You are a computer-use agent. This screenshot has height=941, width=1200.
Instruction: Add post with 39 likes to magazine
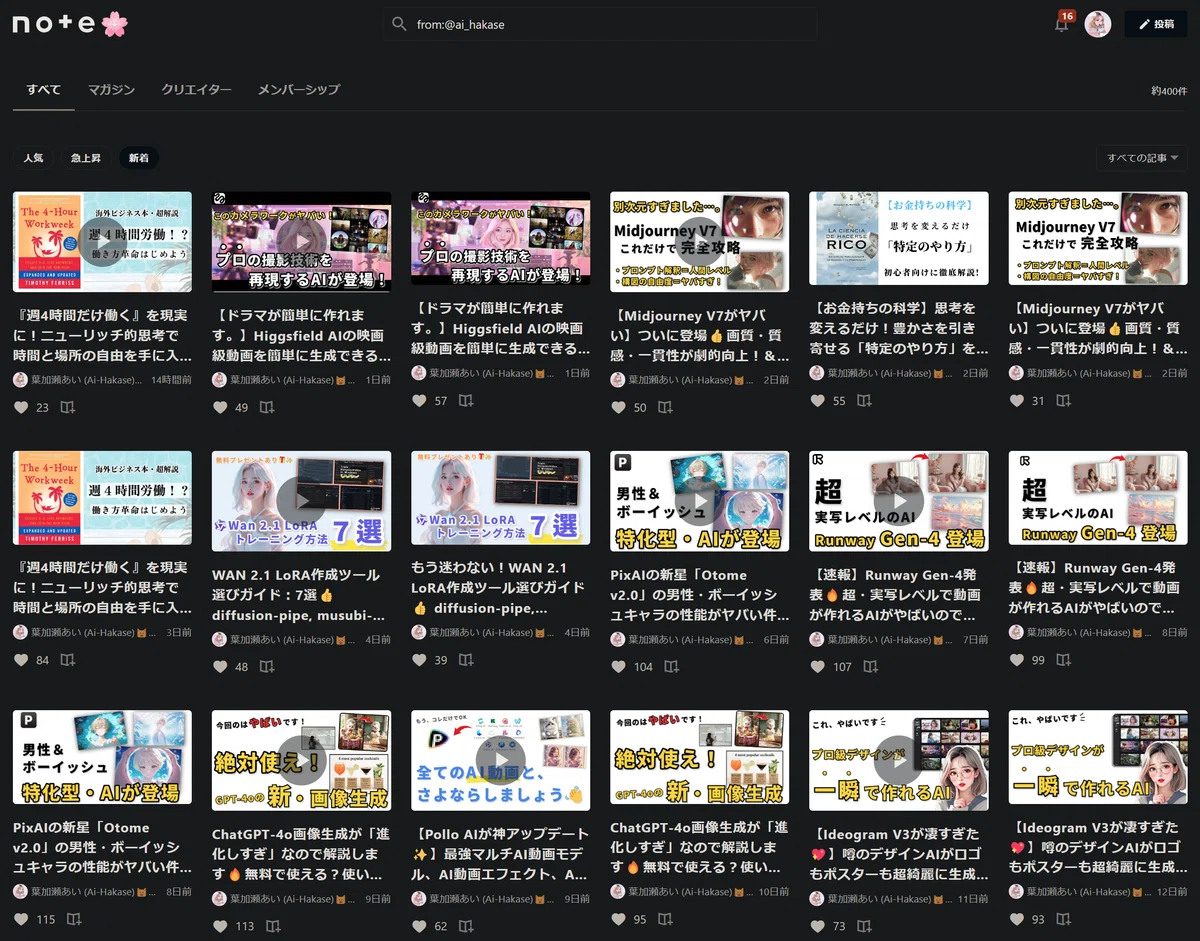tap(466, 659)
